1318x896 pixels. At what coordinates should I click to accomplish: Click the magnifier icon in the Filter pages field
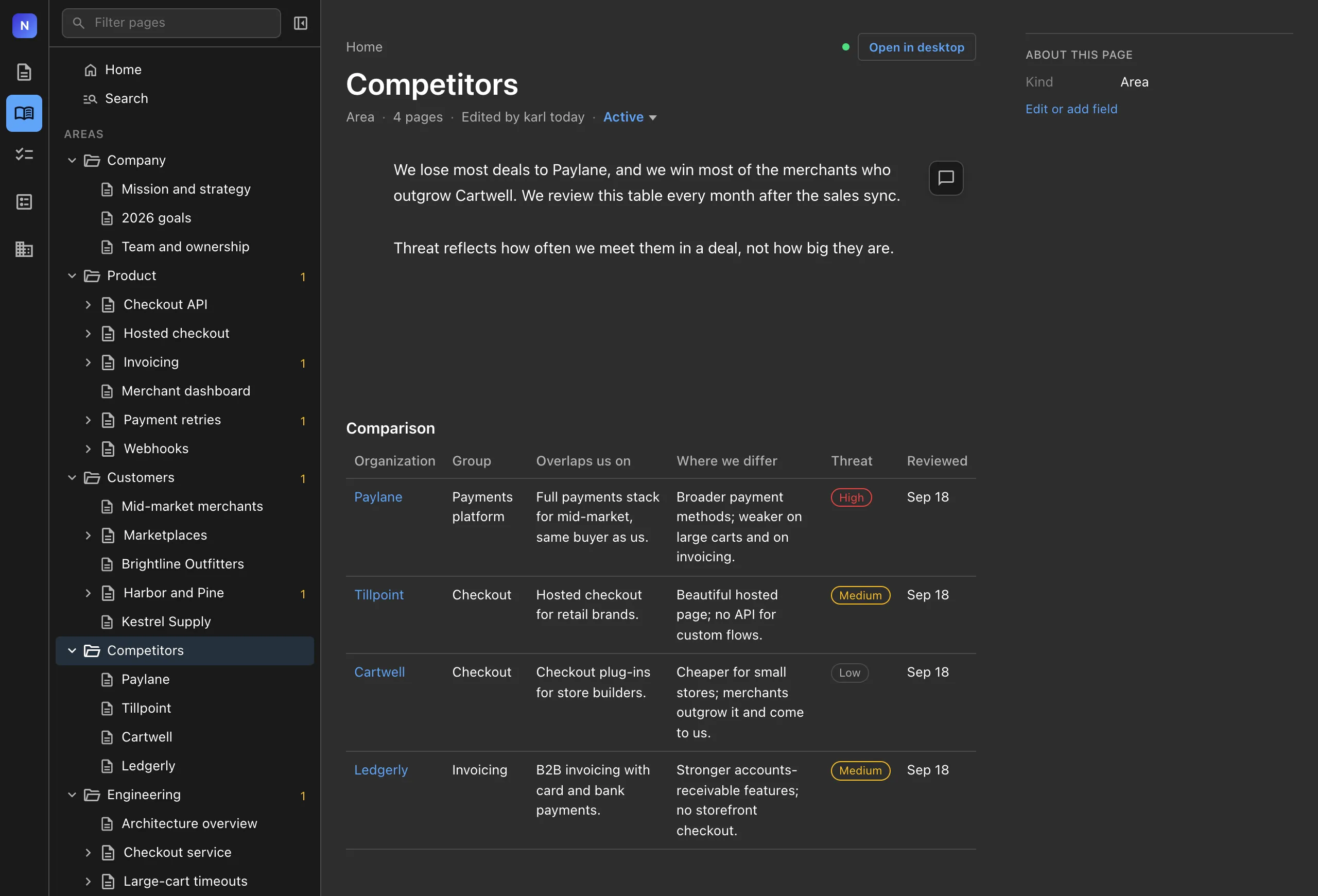click(x=79, y=23)
